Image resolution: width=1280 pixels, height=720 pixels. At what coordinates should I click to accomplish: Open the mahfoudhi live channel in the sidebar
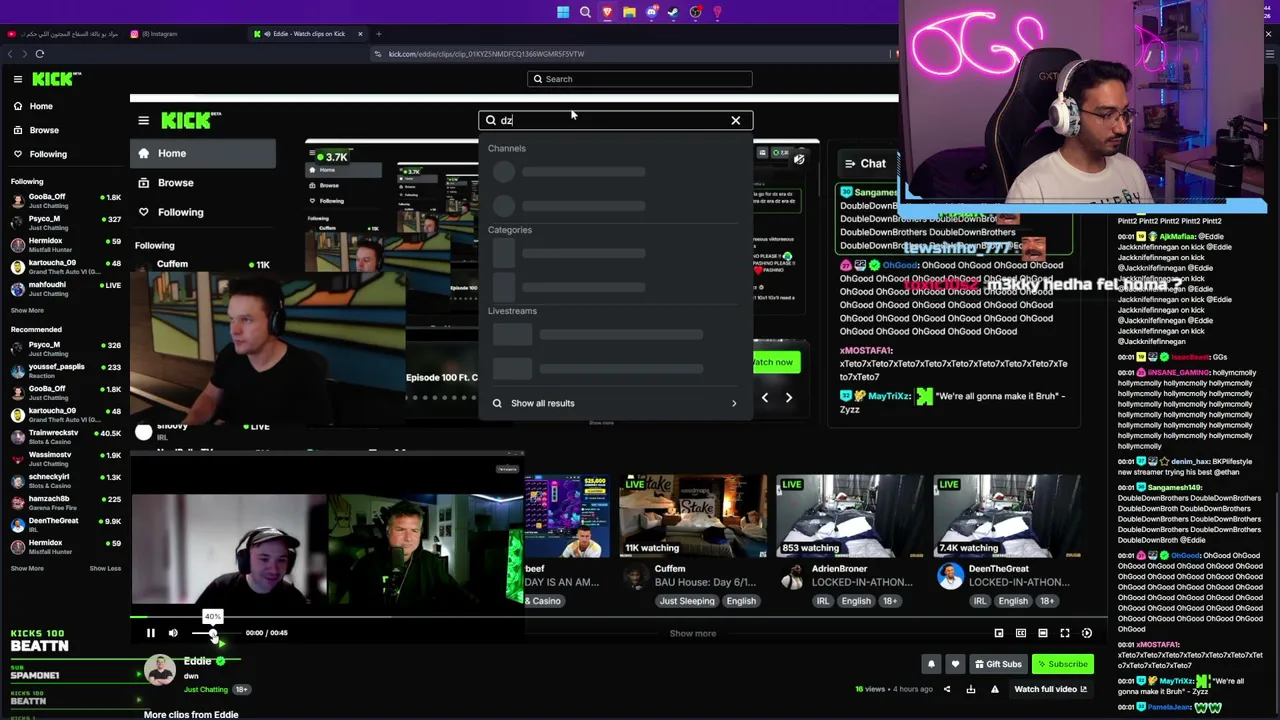[65, 288]
